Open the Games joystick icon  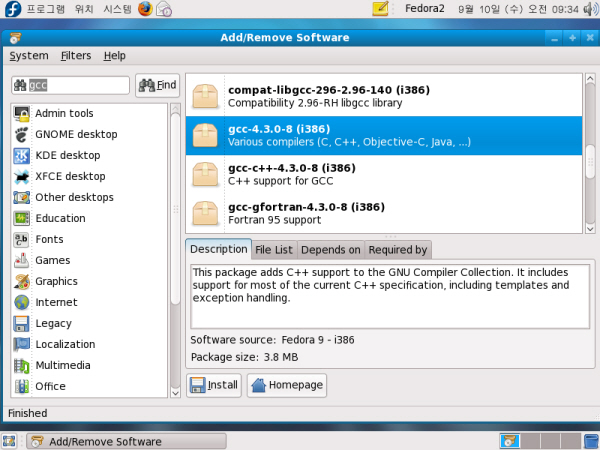tap(21, 261)
